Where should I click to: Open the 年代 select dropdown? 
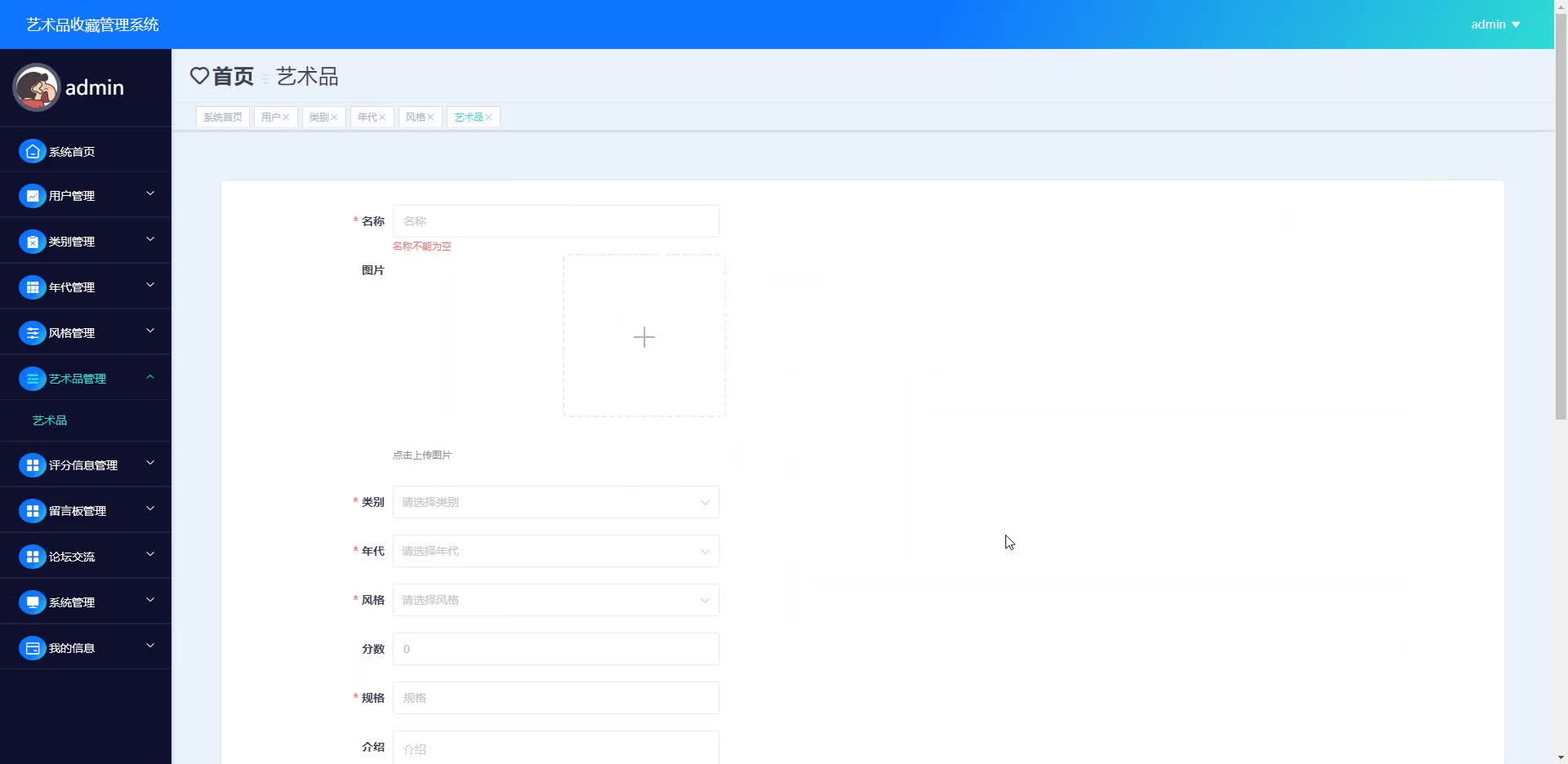coord(555,551)
